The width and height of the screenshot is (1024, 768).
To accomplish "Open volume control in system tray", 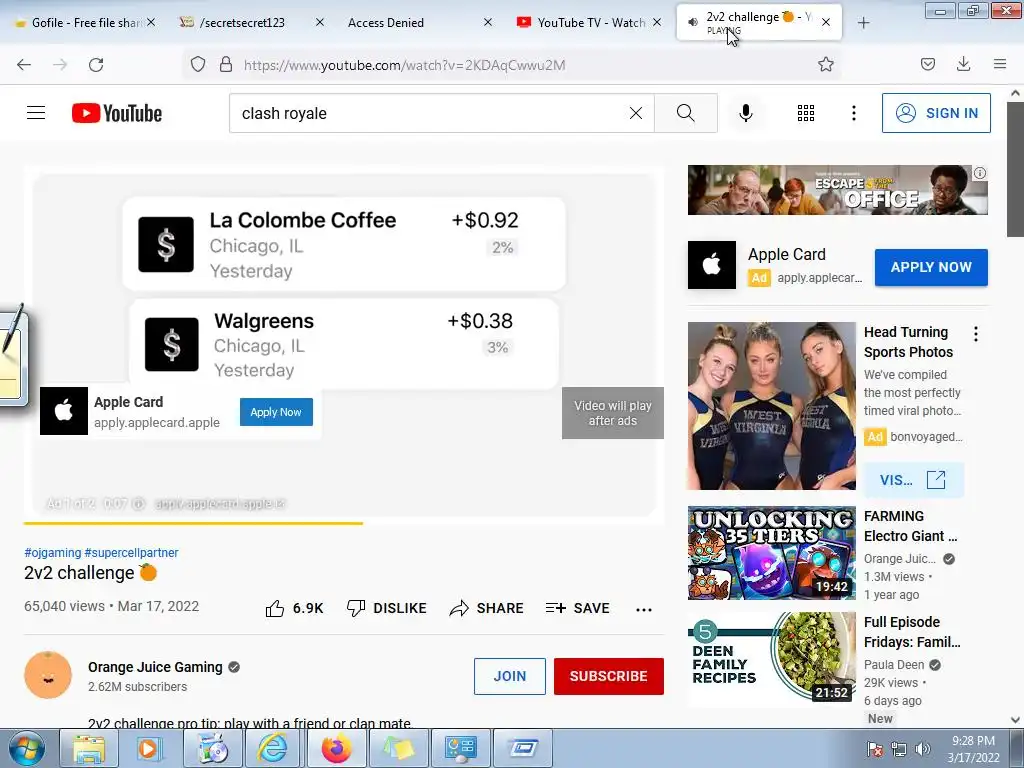I will [923, 749].
